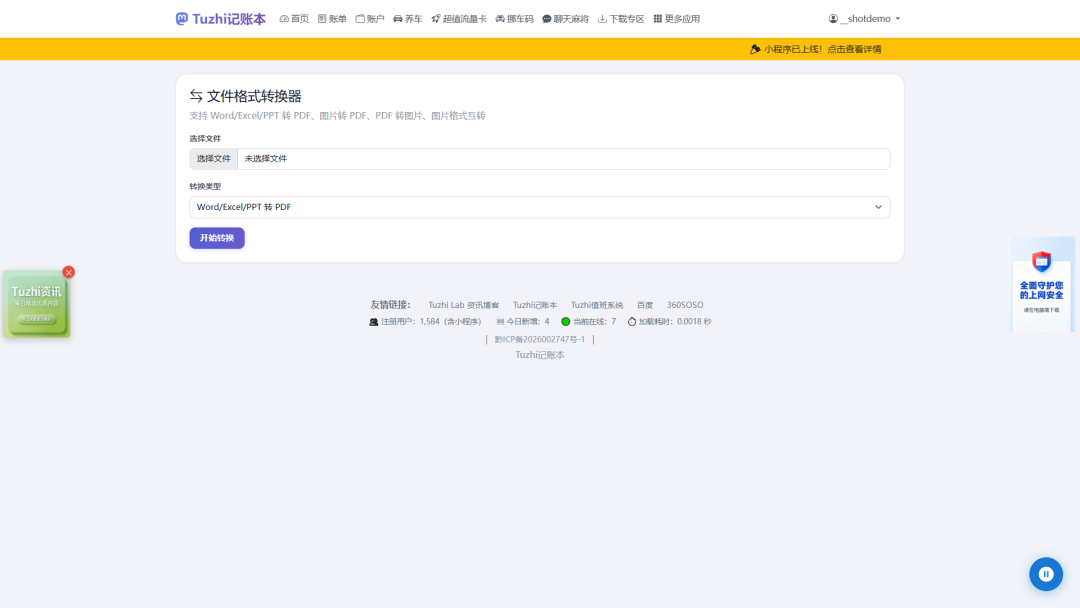Open the 更多应用 grid menu
The height and width of the screenshot is (608, 1080).
coord(676,19)
